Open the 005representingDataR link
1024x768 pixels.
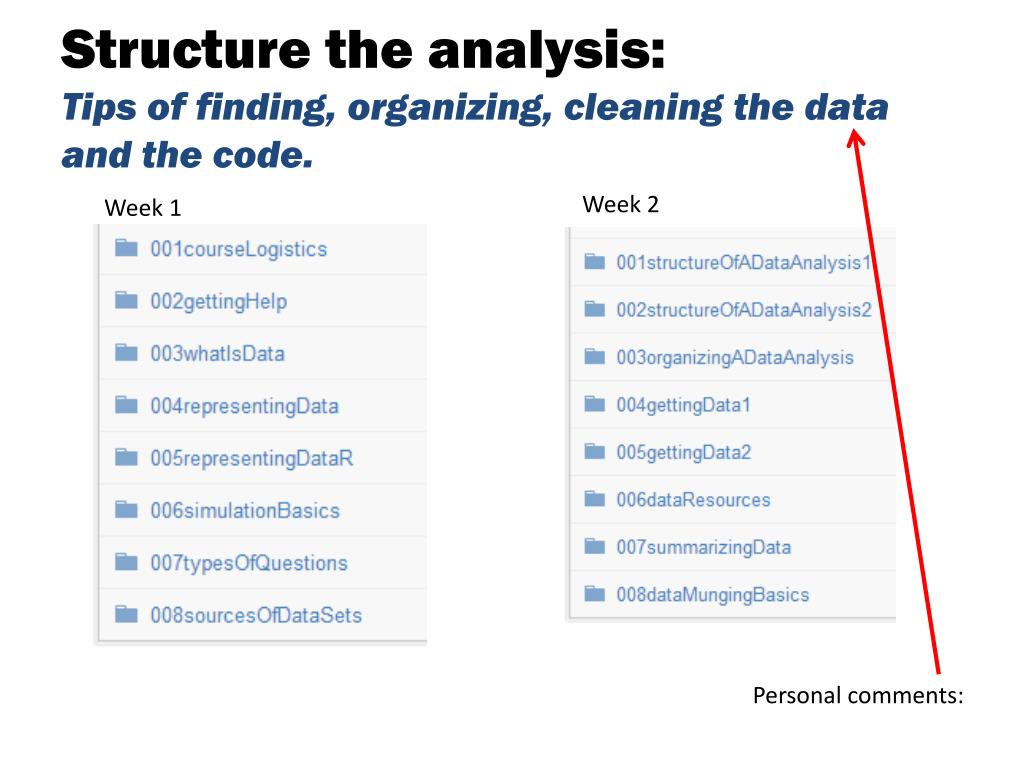(251, 458)
